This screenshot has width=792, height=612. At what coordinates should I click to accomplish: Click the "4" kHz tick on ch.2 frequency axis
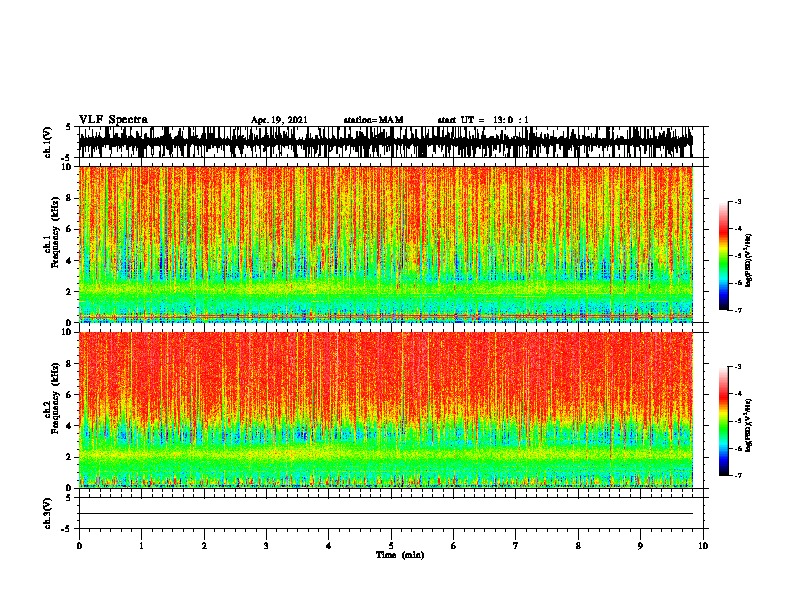point(70,426)
